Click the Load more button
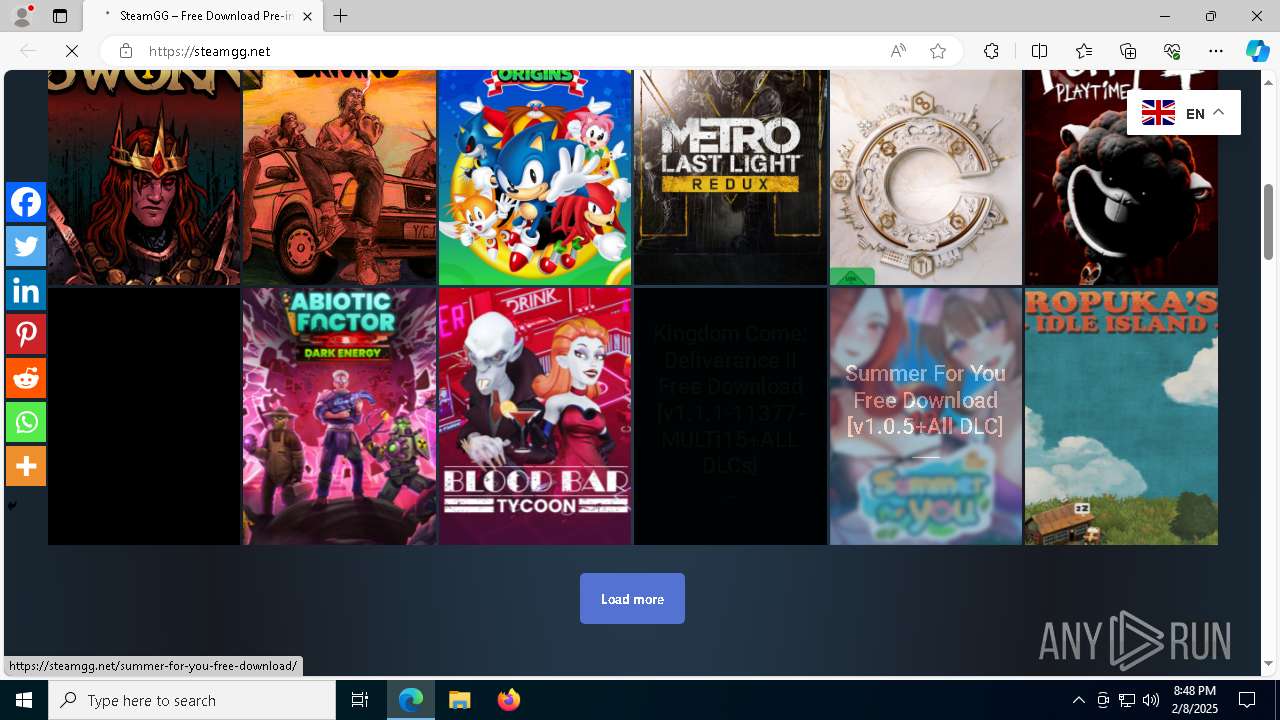Viewport: 1280px width, 720px height. (632, 599)
